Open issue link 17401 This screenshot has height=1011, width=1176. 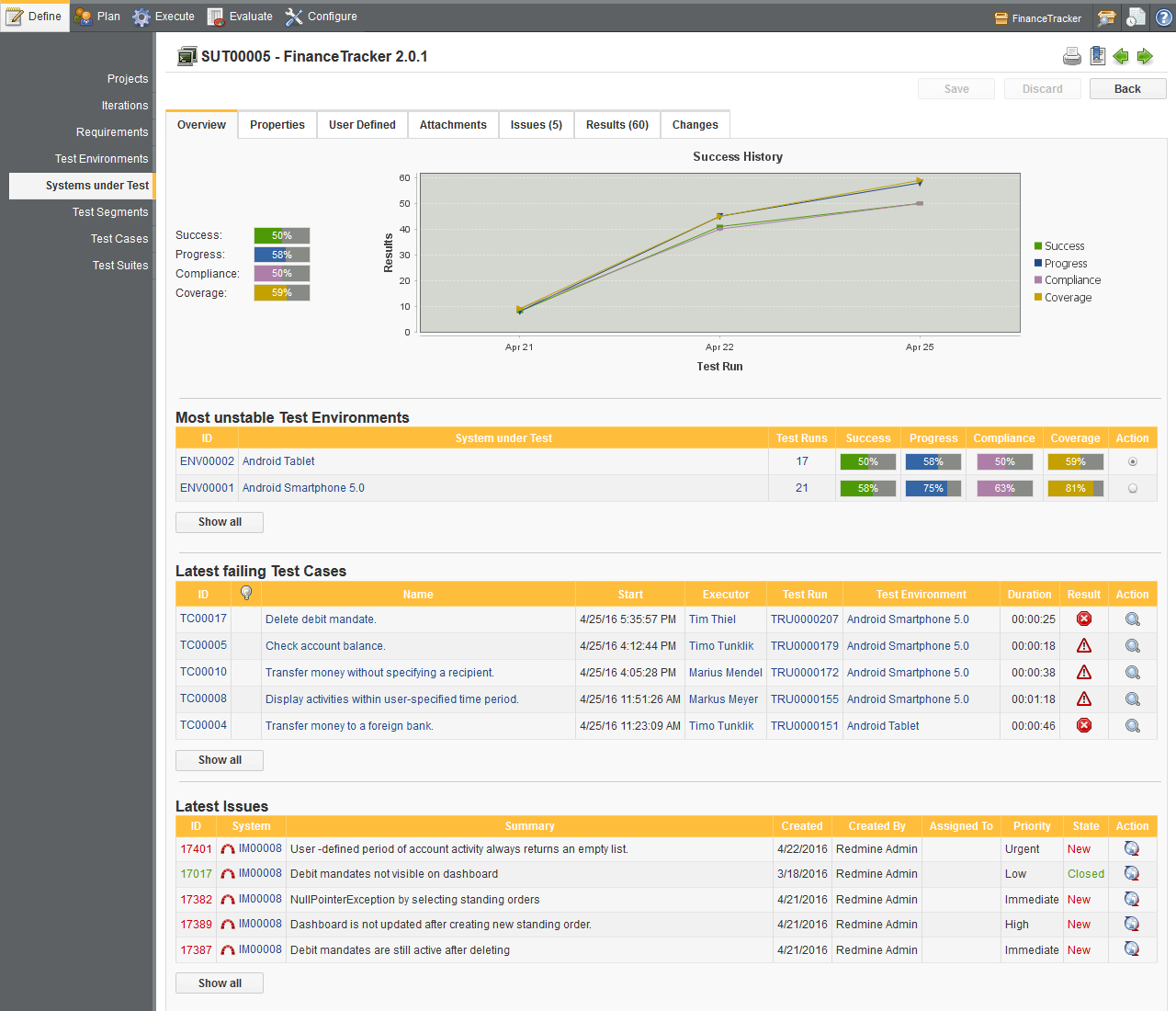pos(196,849)
